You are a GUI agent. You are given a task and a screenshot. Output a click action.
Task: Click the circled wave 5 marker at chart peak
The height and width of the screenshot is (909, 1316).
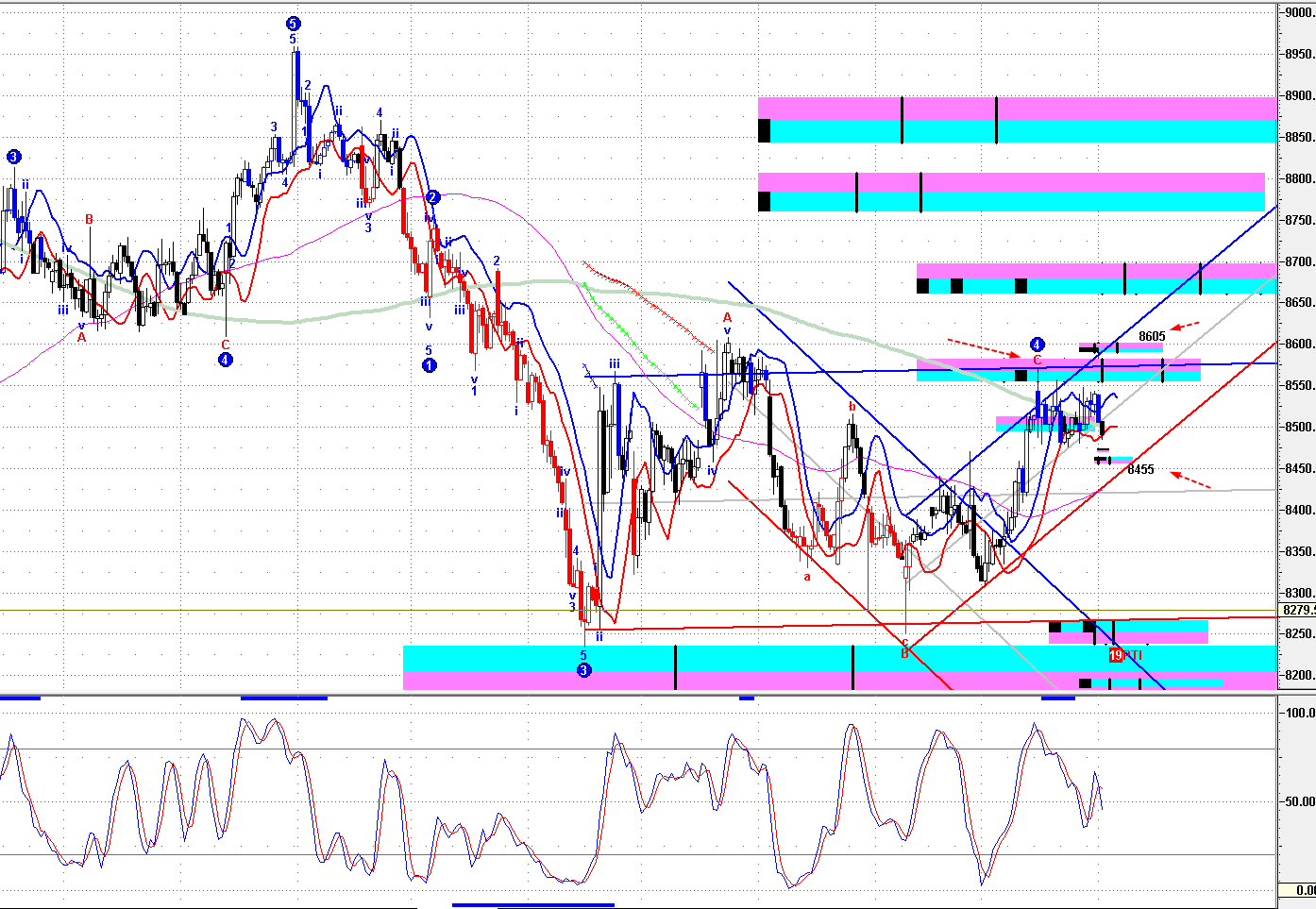tap(294, 24)
